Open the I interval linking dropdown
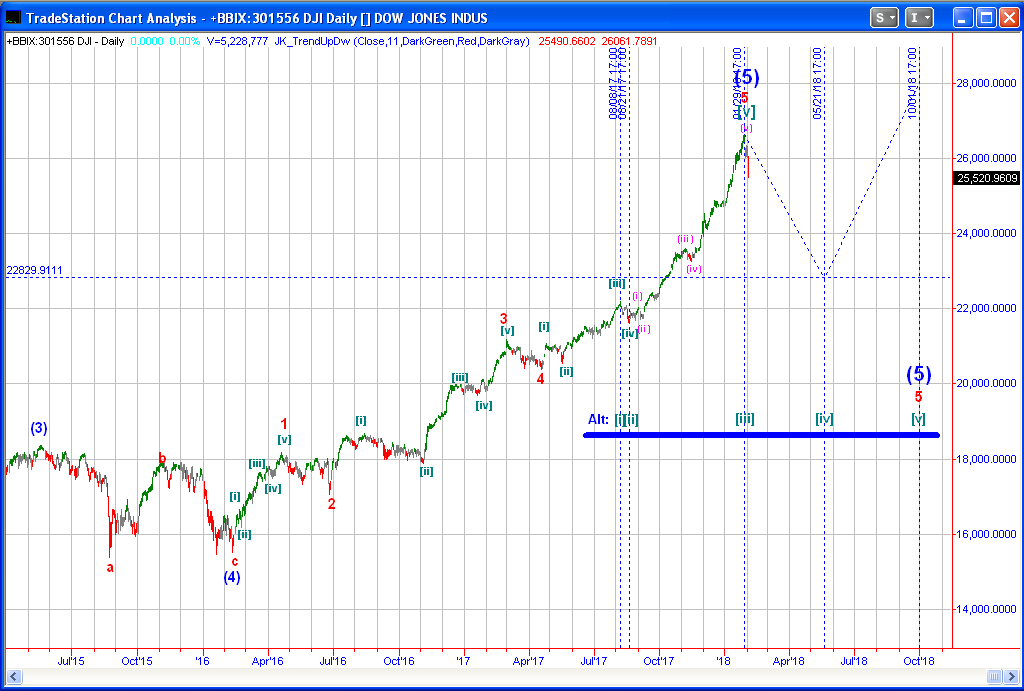 (x=920, y=18)
